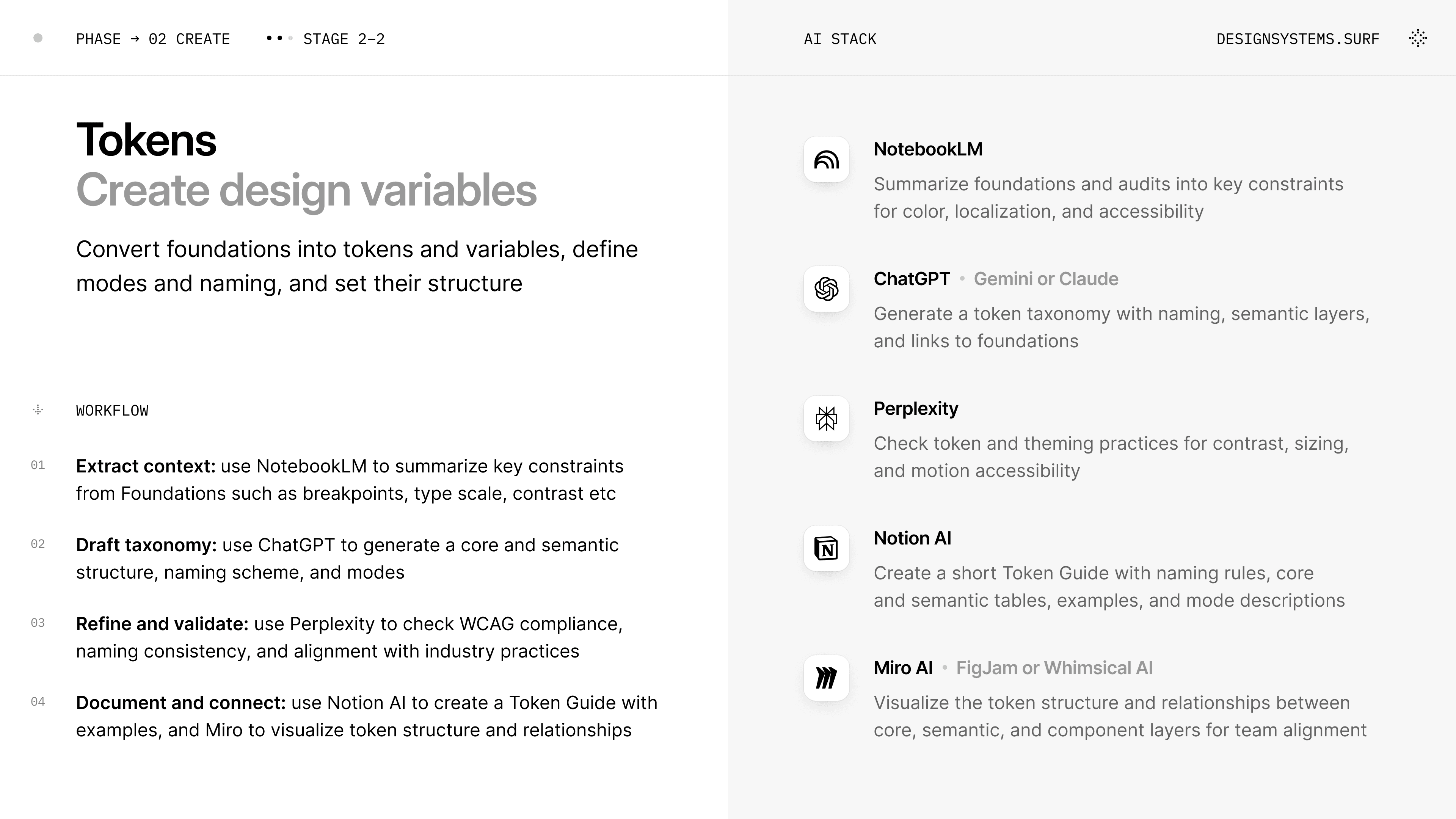
Task: Click the NotebookLM app icon
Action: 826,159
